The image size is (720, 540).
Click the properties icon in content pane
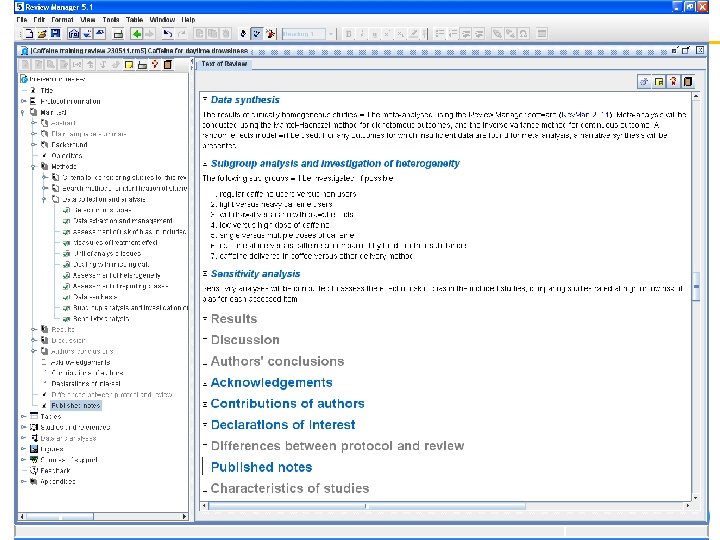644,82
